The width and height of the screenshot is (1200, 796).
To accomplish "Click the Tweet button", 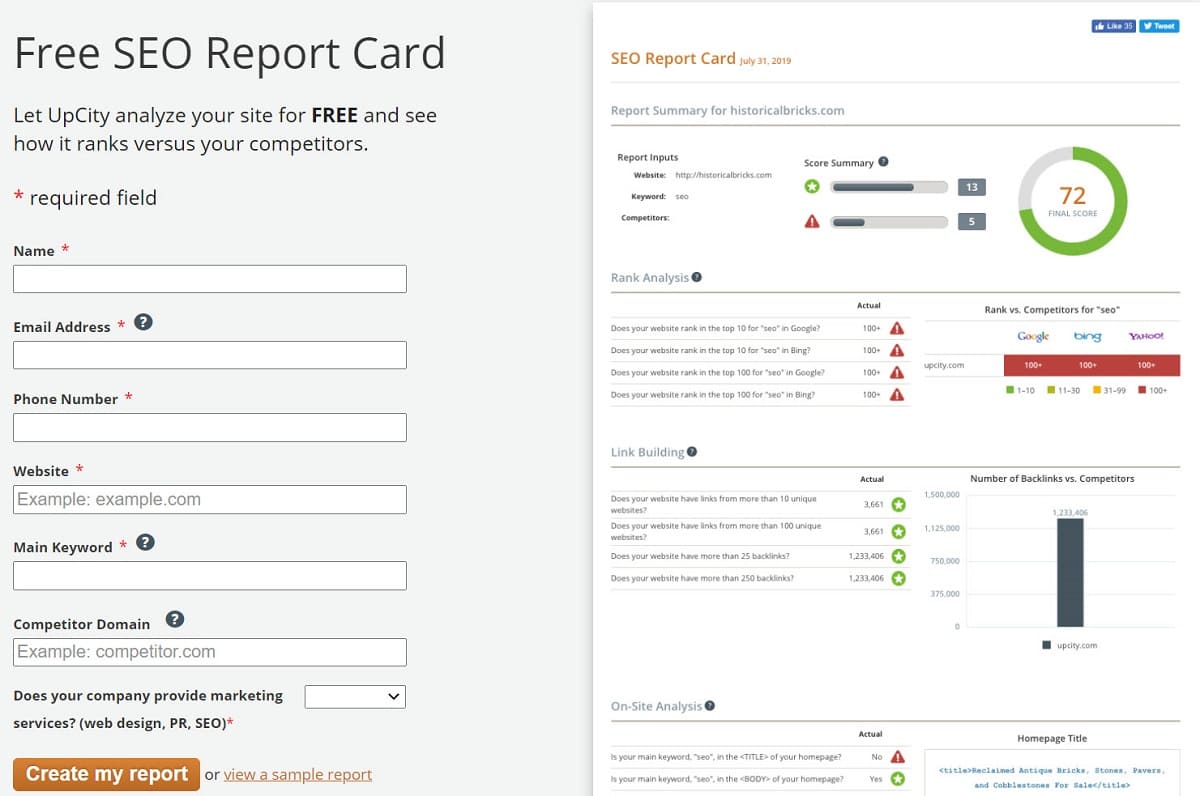I will [x=1160, y=26].
